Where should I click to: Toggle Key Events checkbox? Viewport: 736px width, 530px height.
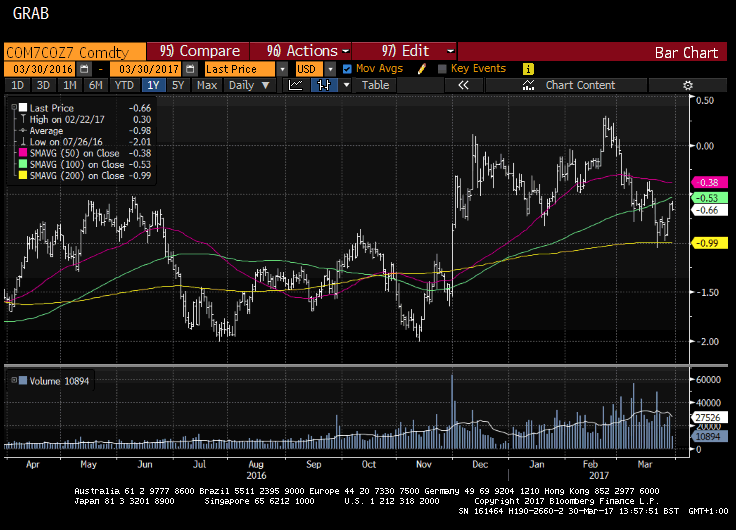click(x=442, y=69)
